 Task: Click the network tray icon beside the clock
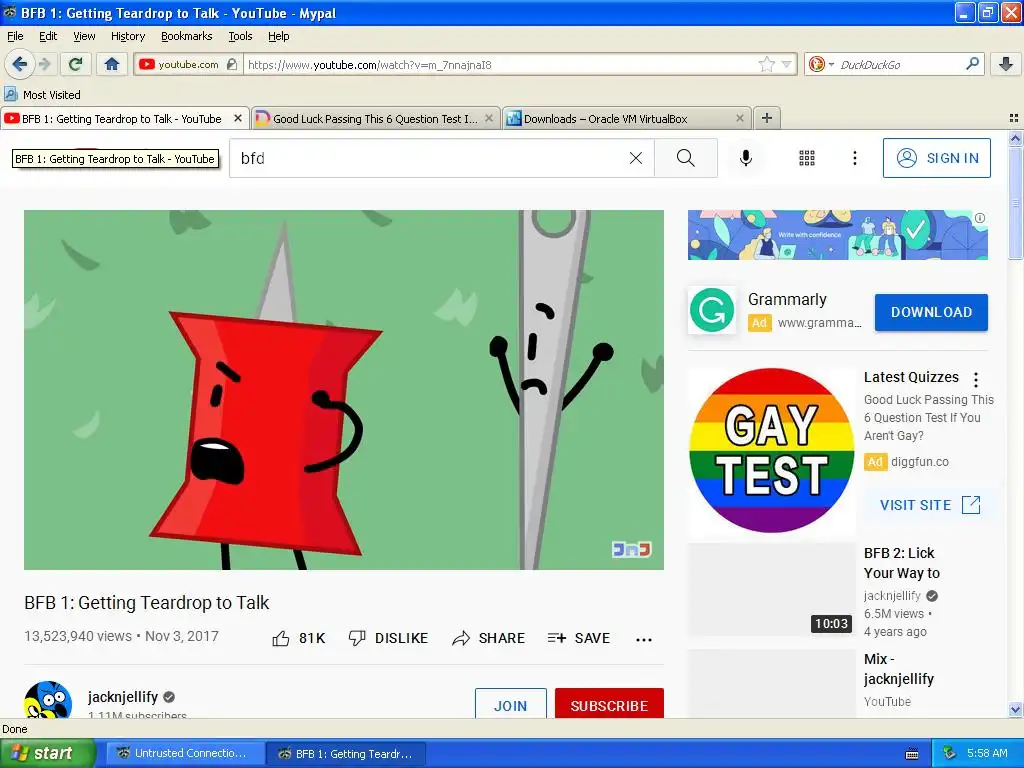tap(950, 753)
